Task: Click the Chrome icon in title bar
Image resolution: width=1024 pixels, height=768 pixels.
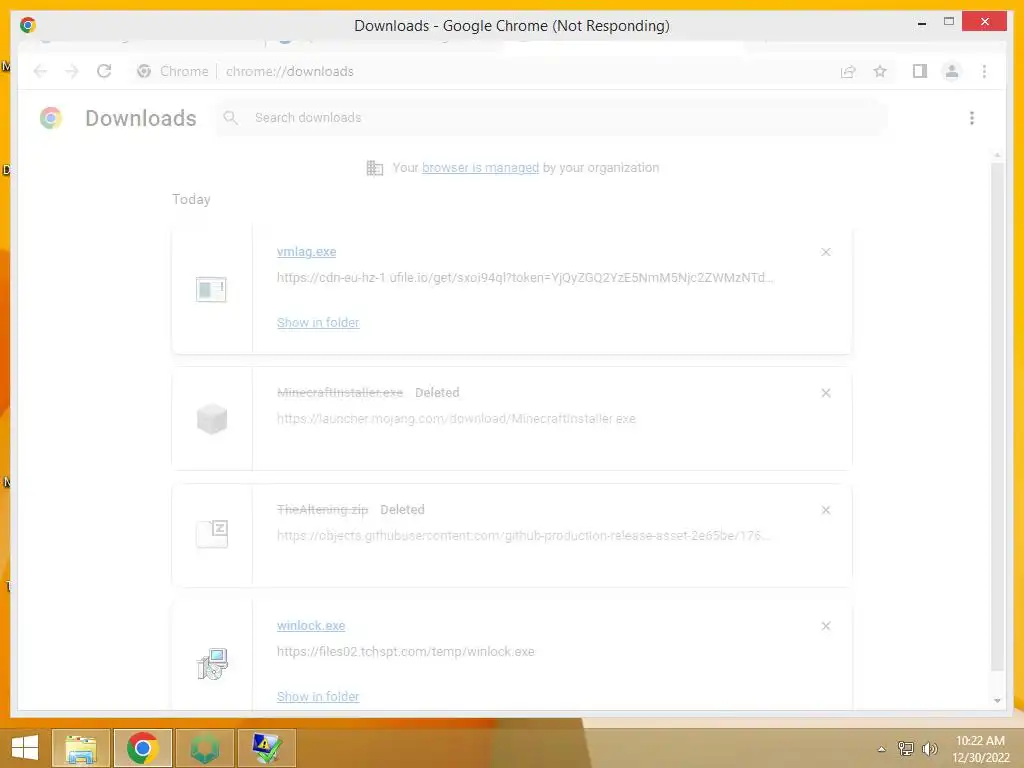Action: pyautogui.click(x=28, y=25)
